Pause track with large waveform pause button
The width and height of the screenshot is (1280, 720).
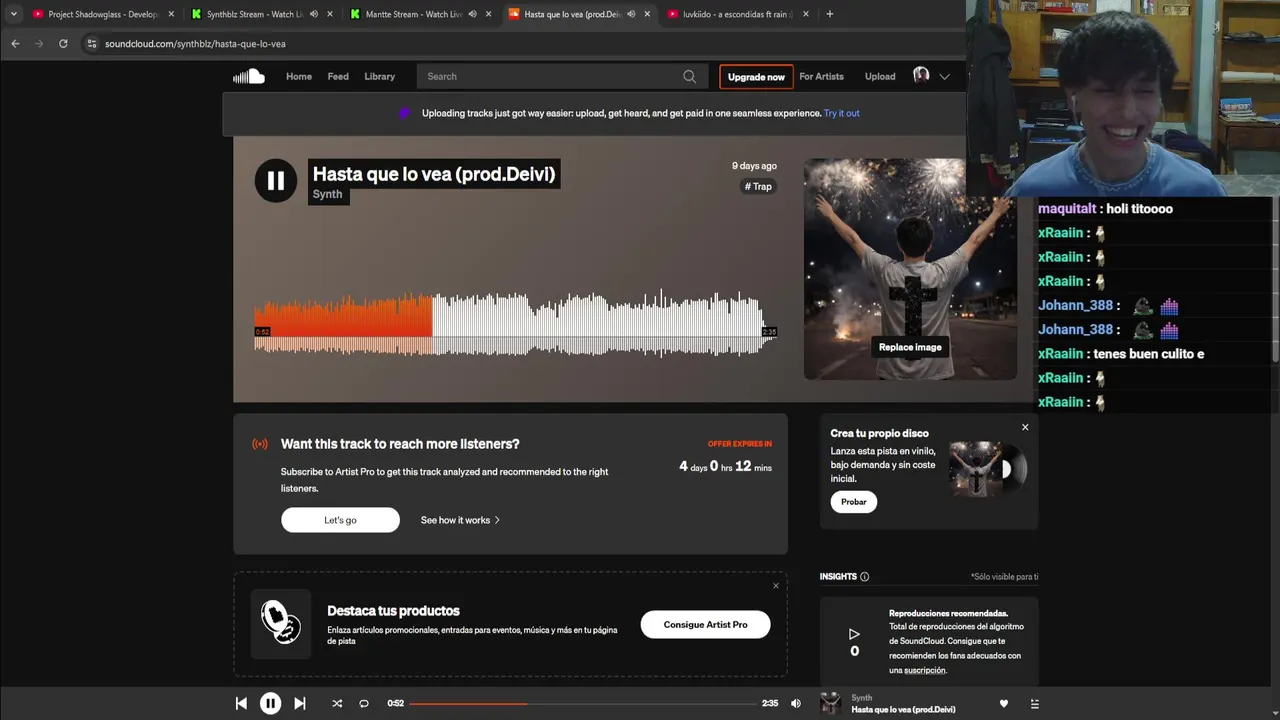pyautogui.click(x=275, y=181)
